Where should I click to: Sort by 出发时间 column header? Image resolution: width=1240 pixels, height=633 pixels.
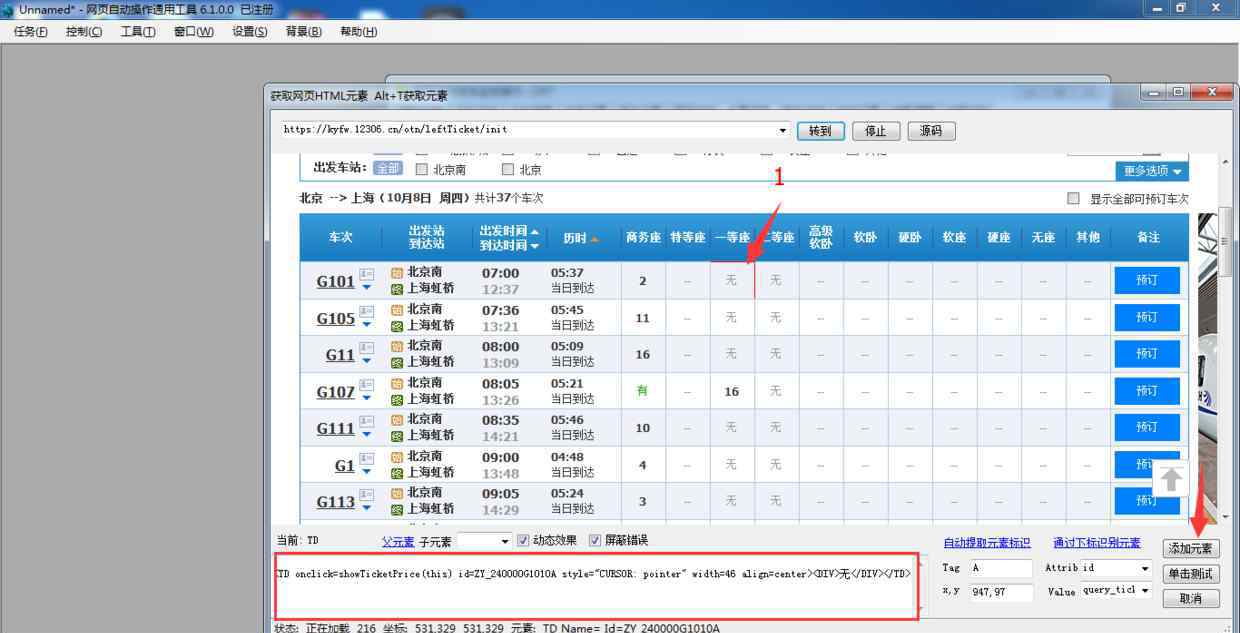(509, 231)
